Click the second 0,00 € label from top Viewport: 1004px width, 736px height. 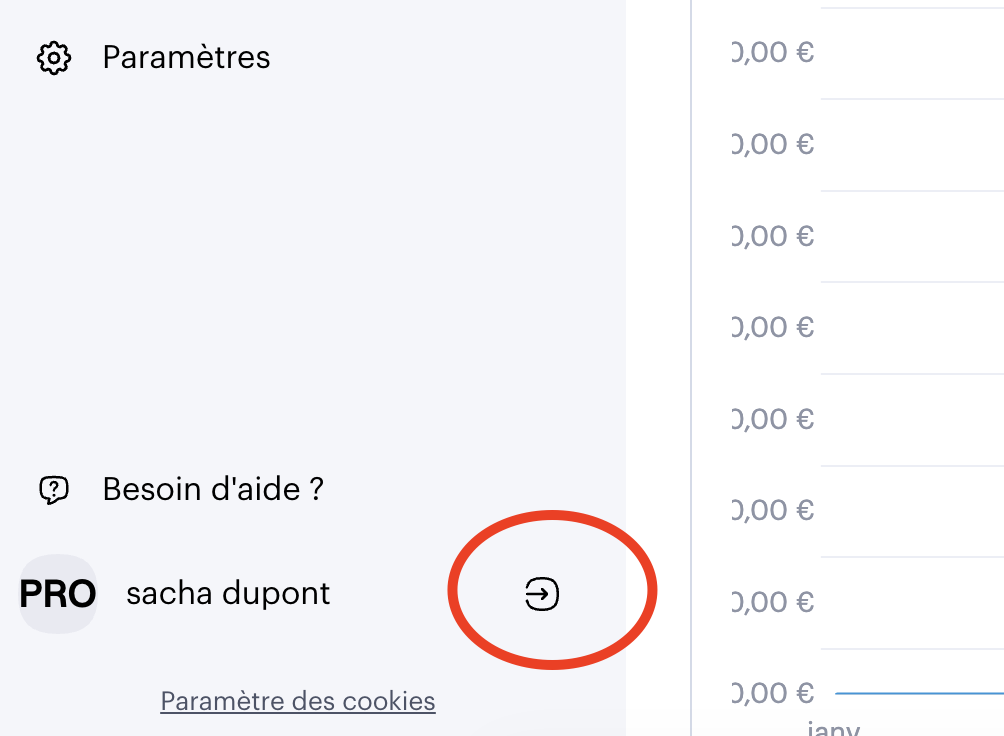773,144
